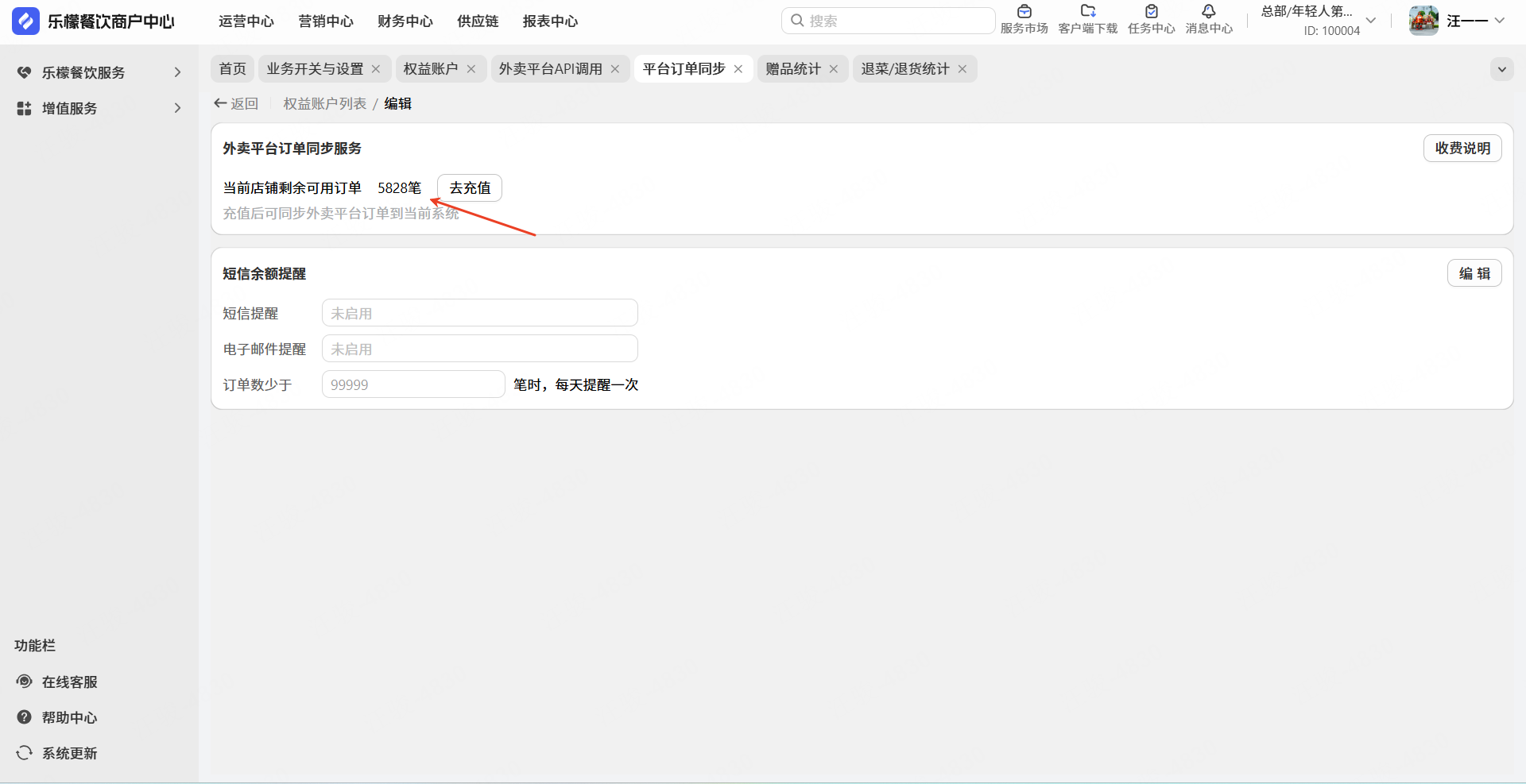Click the ID: 100004 text

(x=1332, y=31)
